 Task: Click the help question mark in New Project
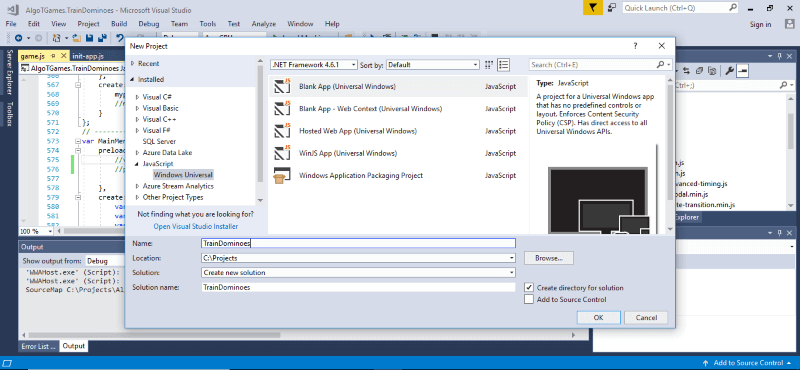[x=635, y=46]
